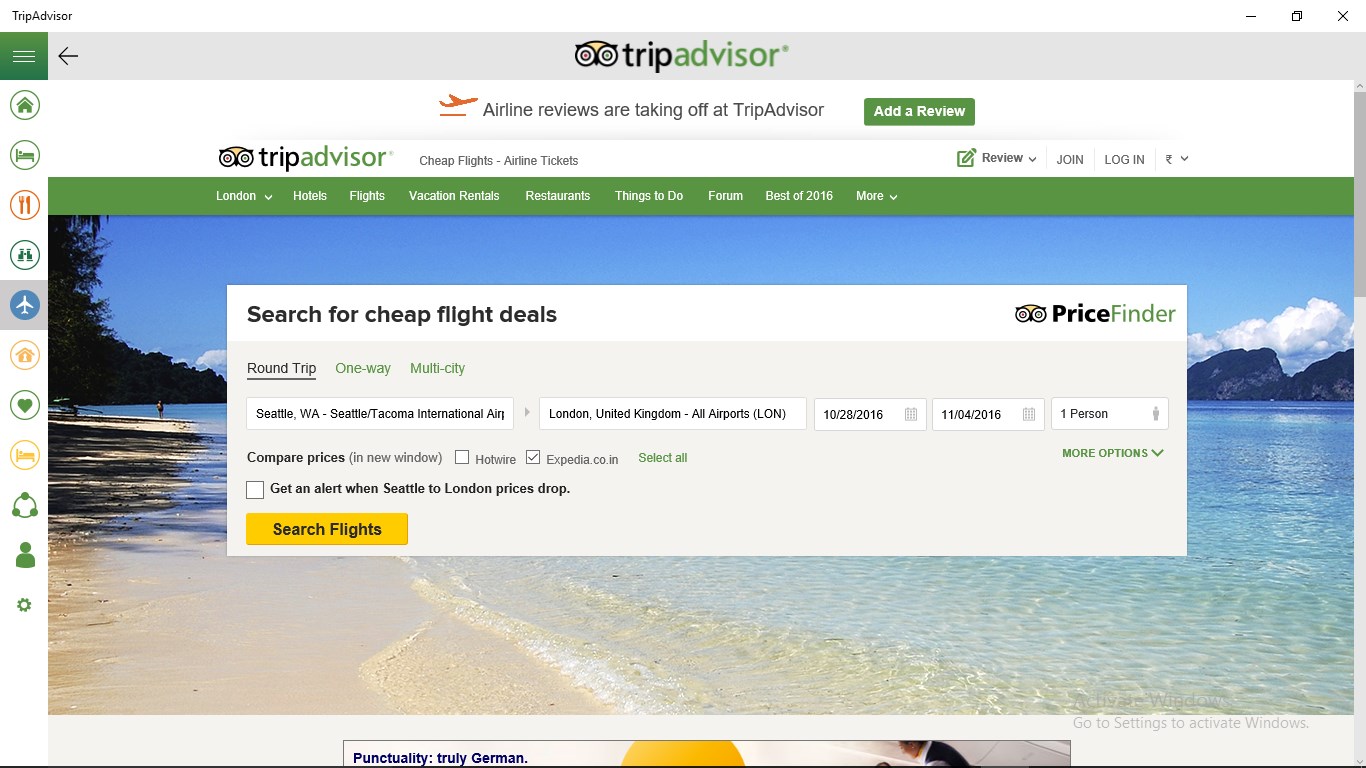1366x768 pixels.
Task: Switch to the One-way tab
Action: click(x=363, y=368)
